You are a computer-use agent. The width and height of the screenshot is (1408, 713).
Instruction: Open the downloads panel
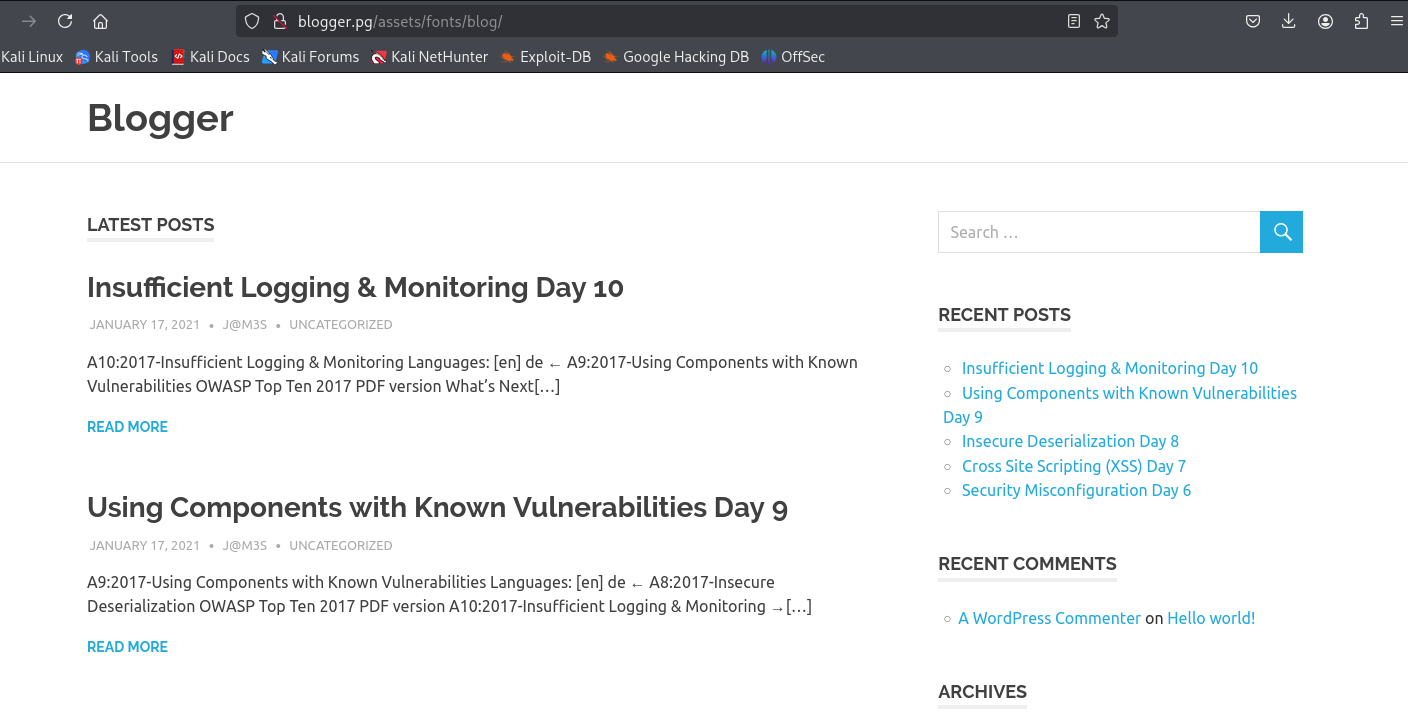(1288, 21)
